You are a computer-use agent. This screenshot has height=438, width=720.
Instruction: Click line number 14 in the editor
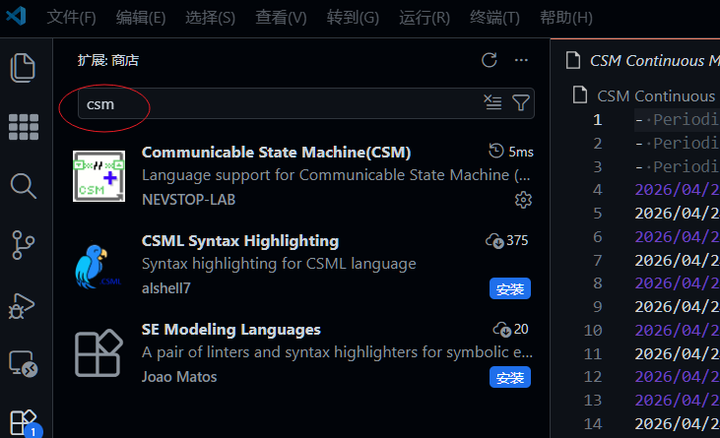pos(592,423)
